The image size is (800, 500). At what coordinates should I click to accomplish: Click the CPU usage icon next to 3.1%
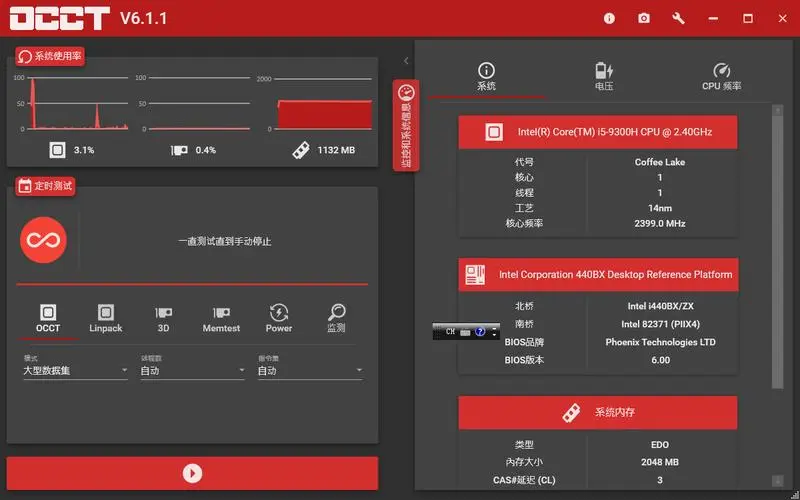tap(58, 150)
